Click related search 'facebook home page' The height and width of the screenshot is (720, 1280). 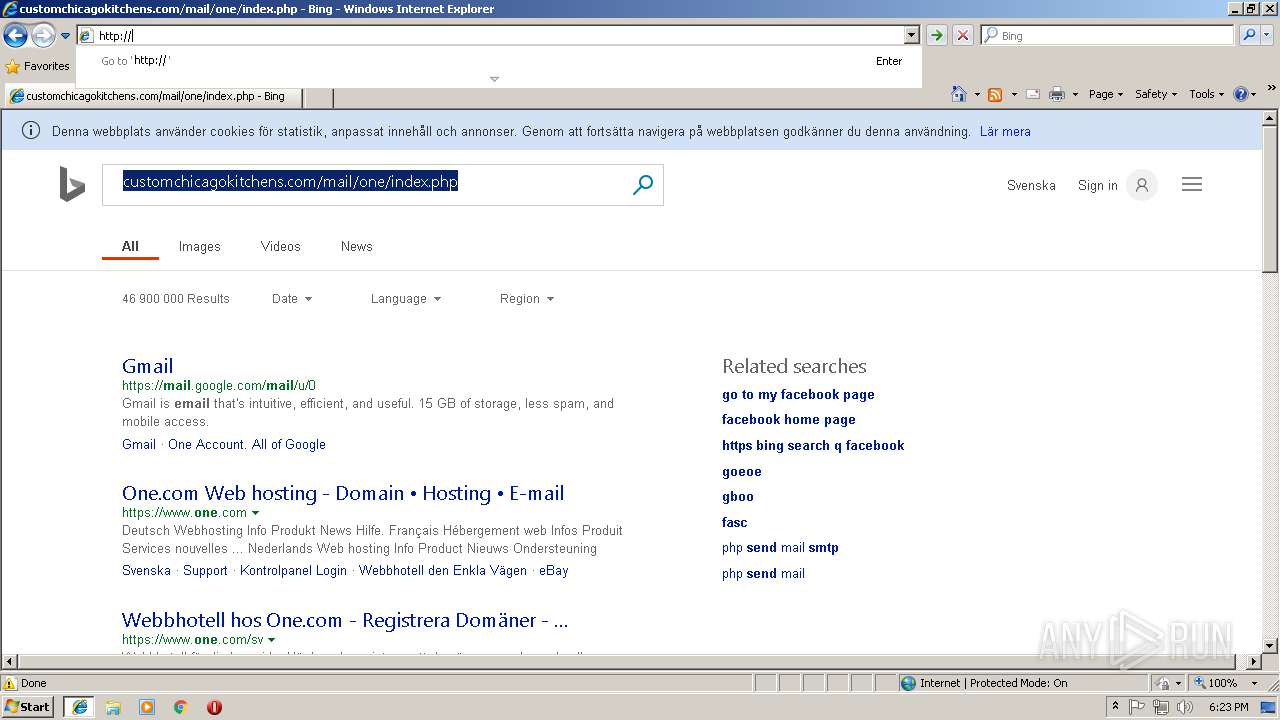[789, 419]
